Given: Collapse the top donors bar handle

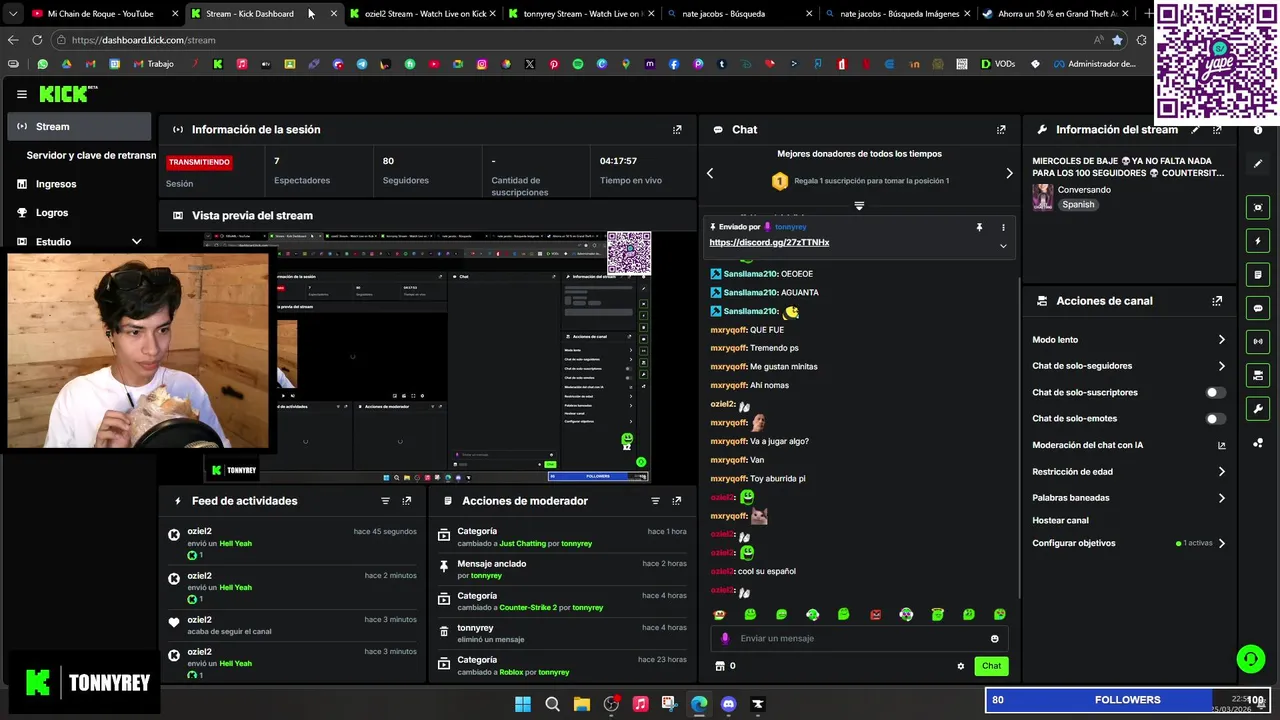Looking at the screenshot, I should click(859, 206).
